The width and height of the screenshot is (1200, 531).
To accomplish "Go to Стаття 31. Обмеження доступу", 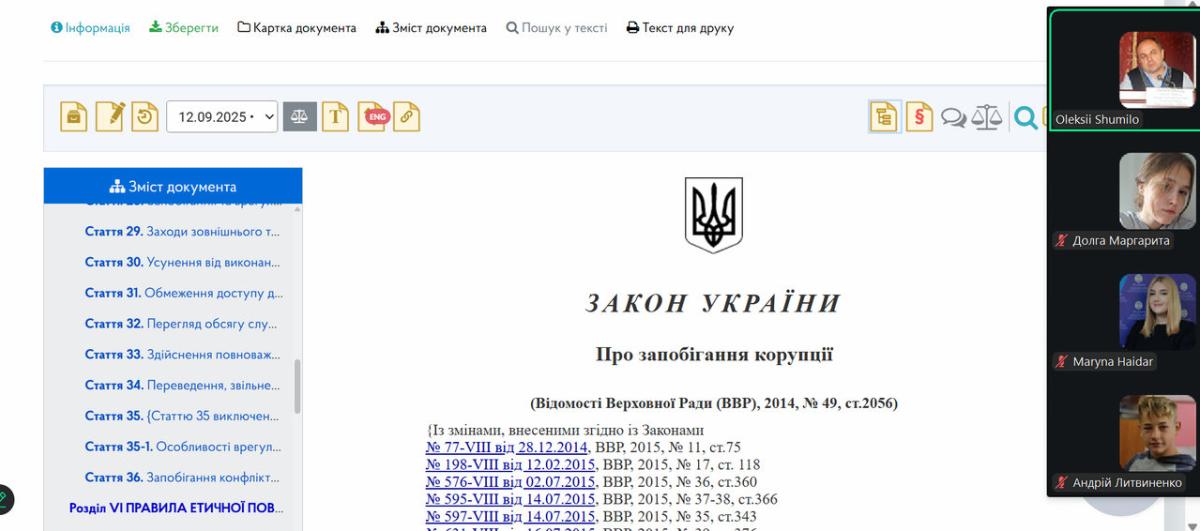I will coord(184,293).
